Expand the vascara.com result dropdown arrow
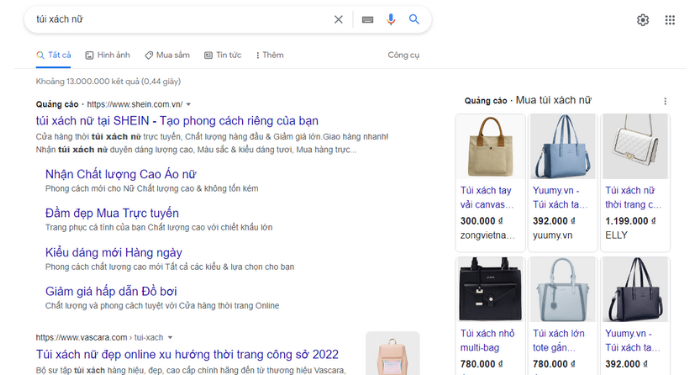Image resolution: width=700 pixels, height=375 pixels. (170, 338)
